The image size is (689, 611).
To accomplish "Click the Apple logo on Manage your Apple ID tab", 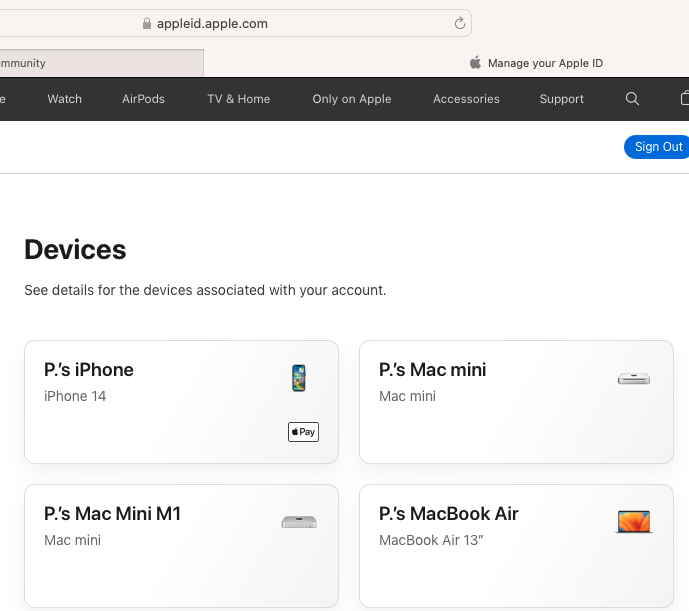I will coord(475,62).
